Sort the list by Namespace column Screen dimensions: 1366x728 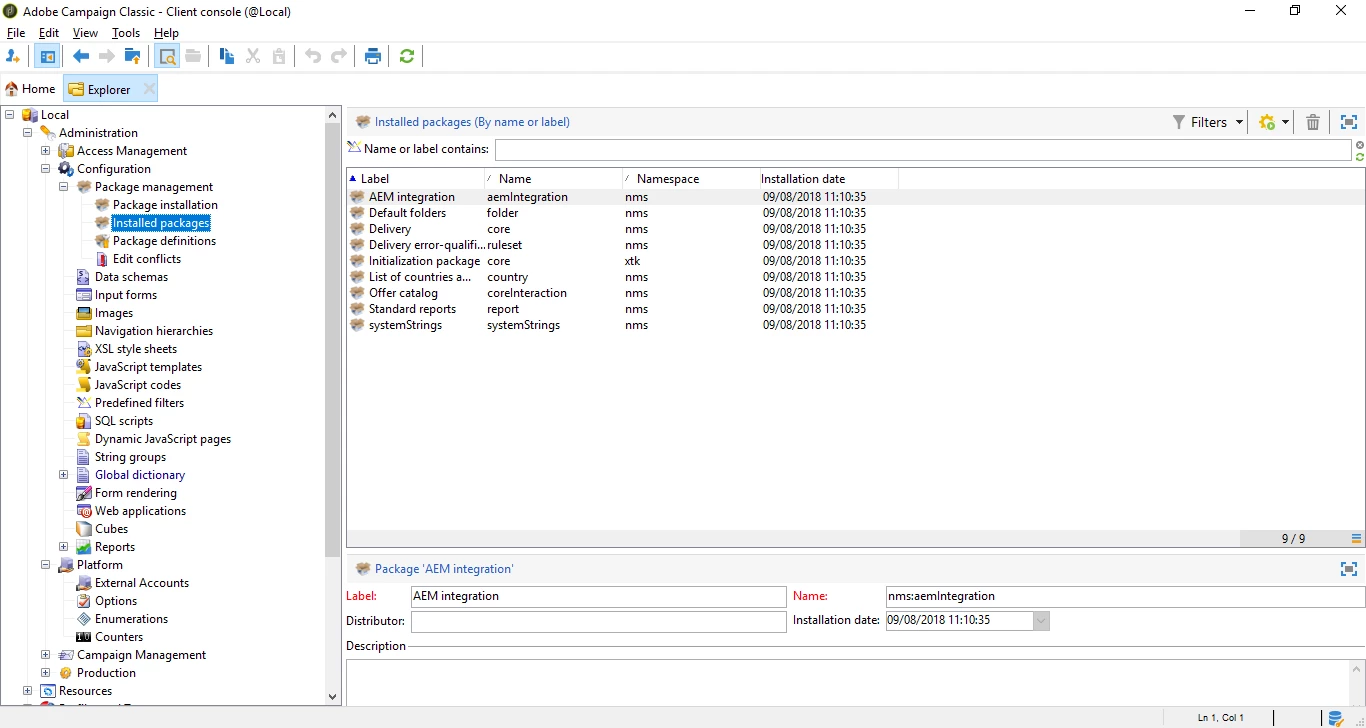[x=691, y=179]
